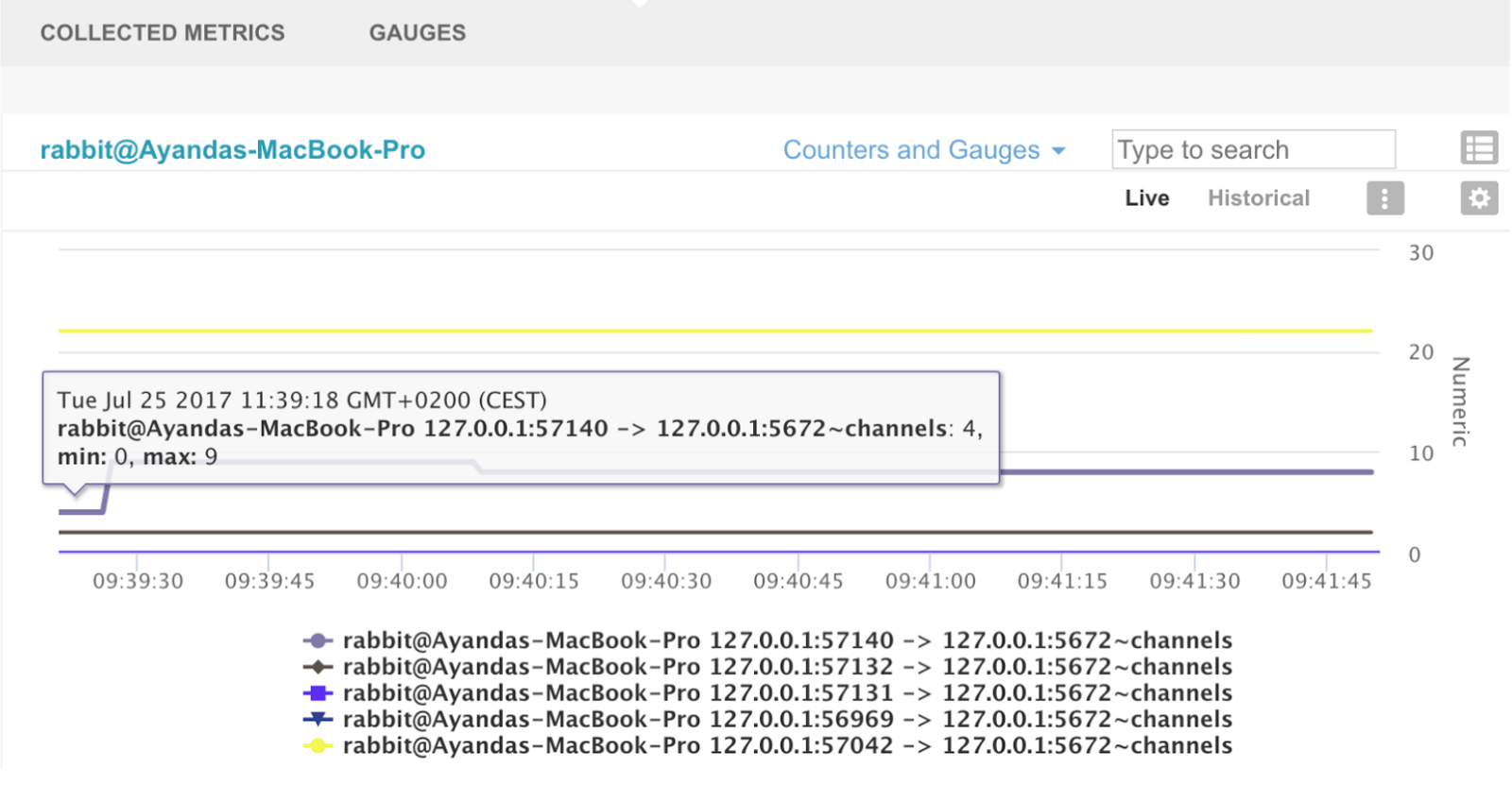Click the caret arrow beside Counters and Gauges
The height and width of the screenshot is (802, 1512).
(x=1058, y=151)
